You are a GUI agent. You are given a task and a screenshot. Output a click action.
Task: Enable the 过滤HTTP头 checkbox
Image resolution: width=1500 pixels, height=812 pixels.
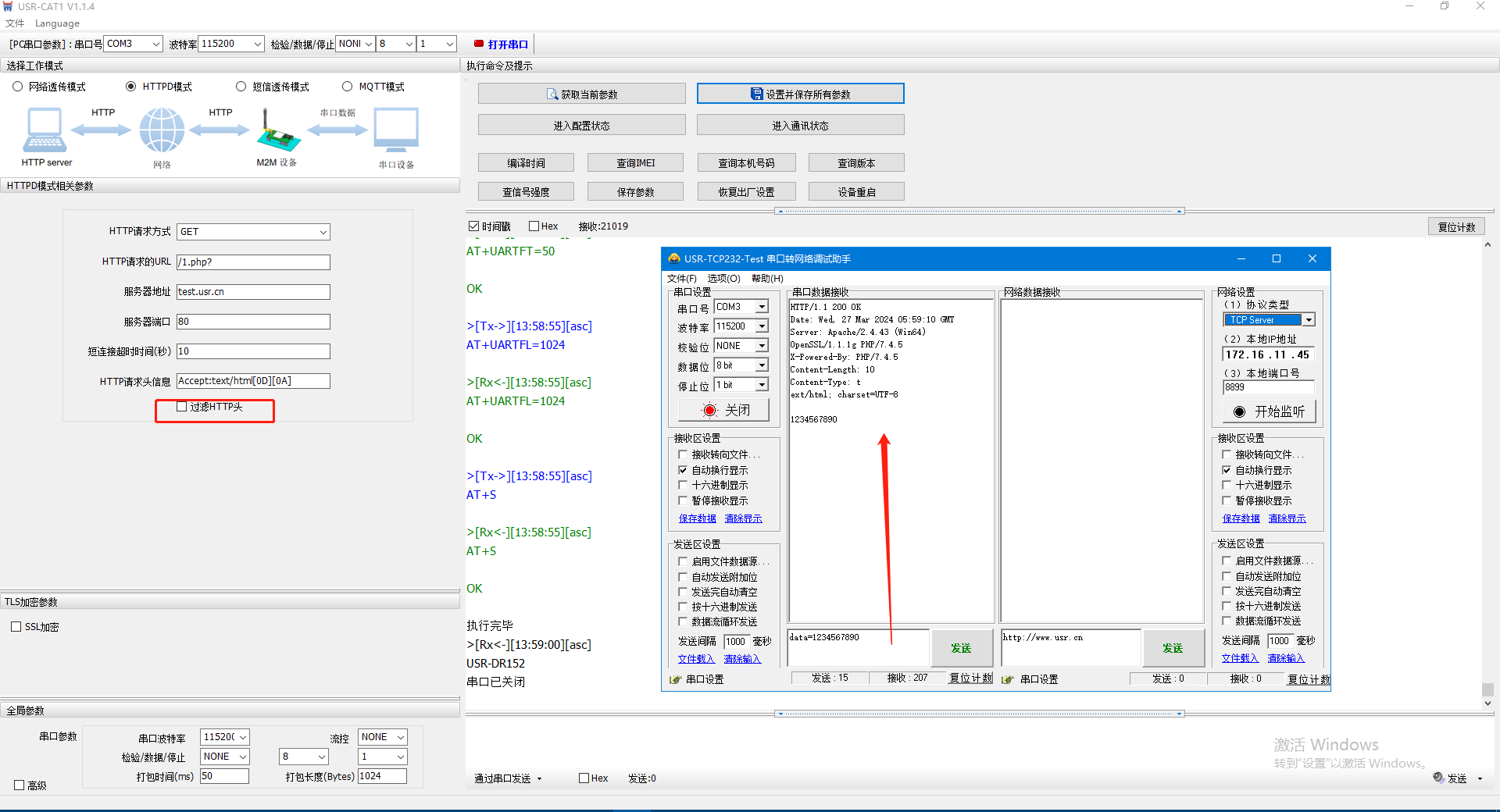click(x=182, y=407)
